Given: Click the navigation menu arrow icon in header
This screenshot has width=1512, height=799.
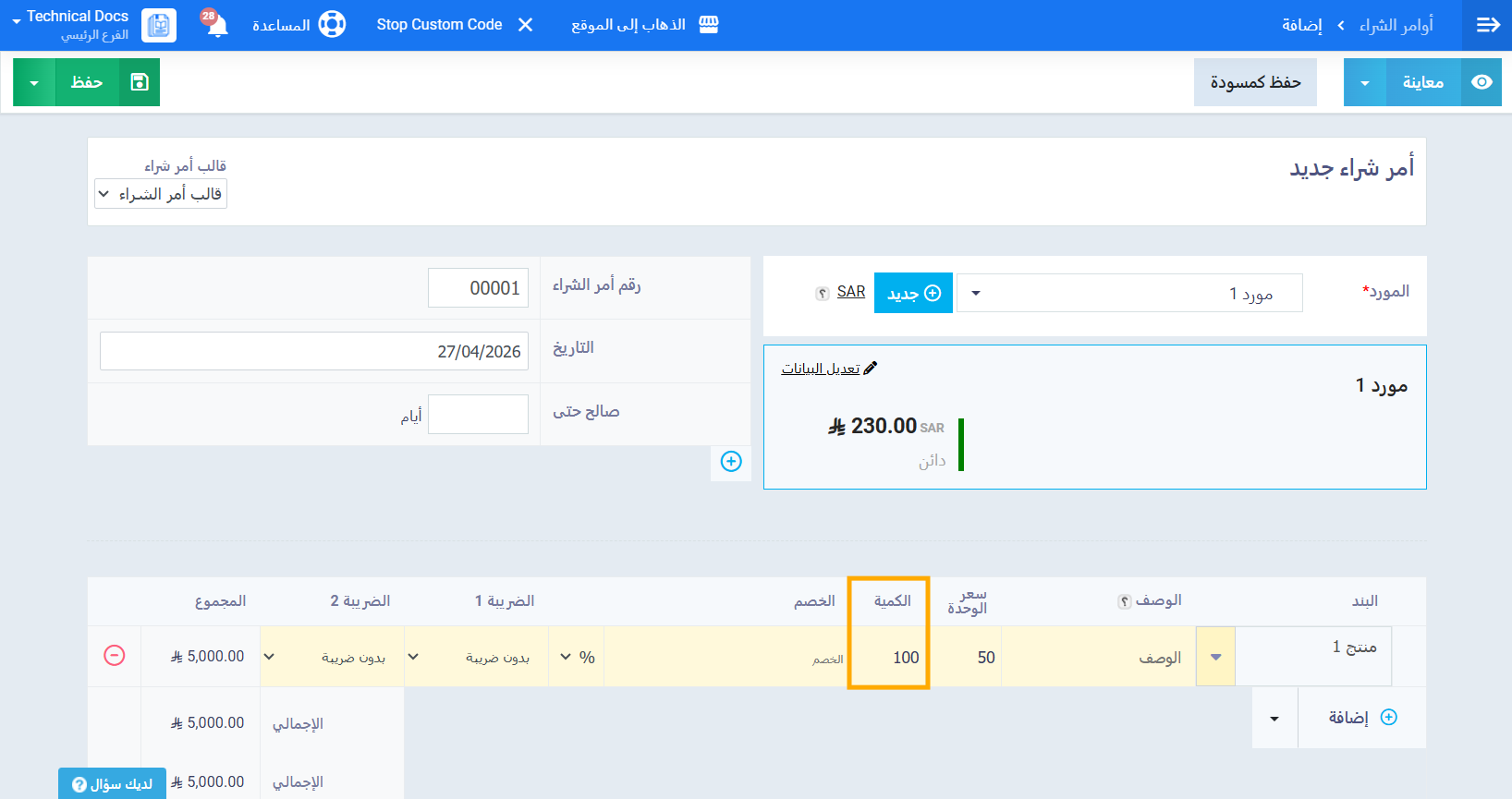Looking at the screenshot, I should [x=1487, y=25].
